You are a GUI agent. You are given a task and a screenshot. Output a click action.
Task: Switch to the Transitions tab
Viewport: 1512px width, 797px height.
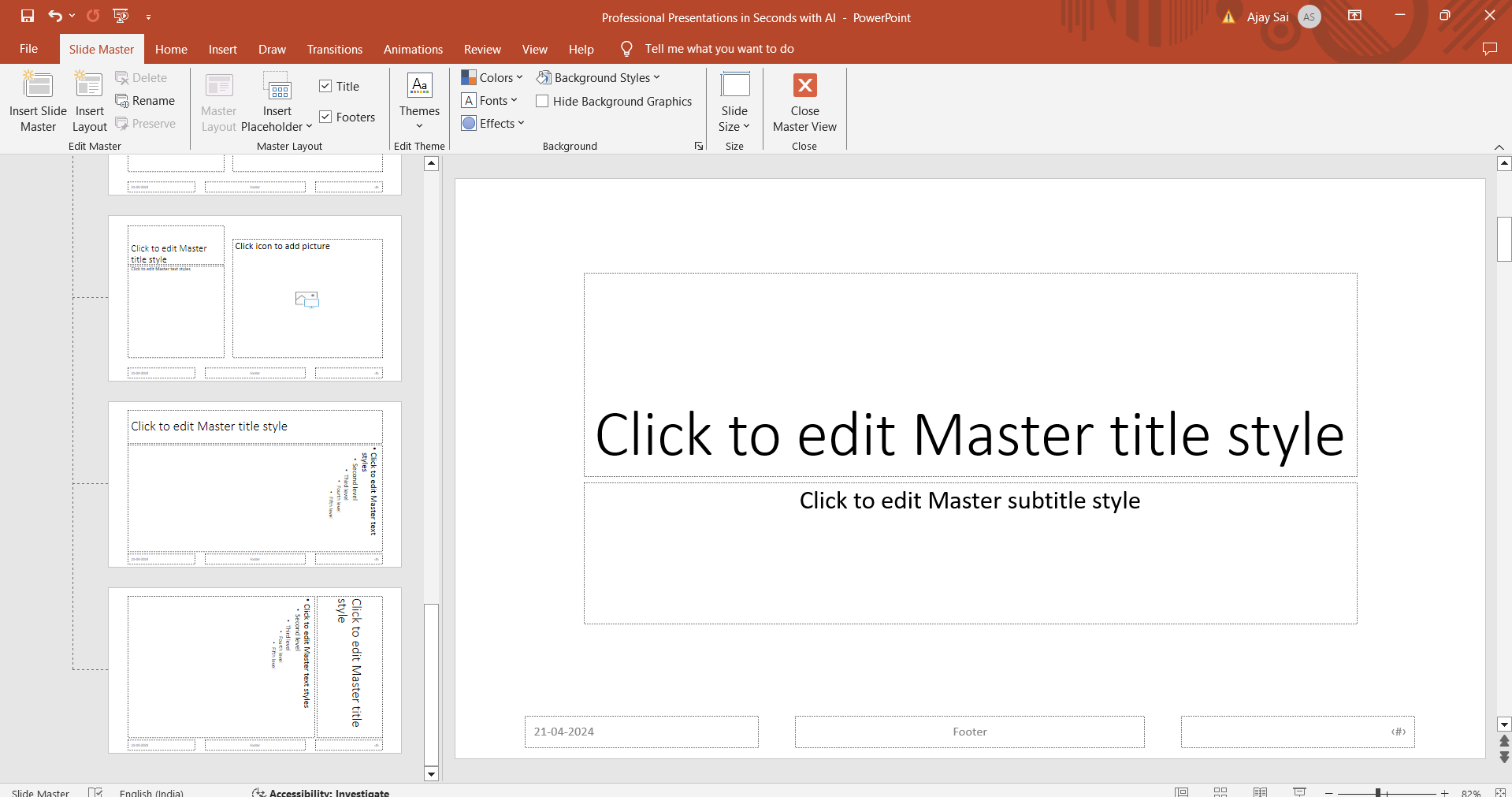(334, 49)
